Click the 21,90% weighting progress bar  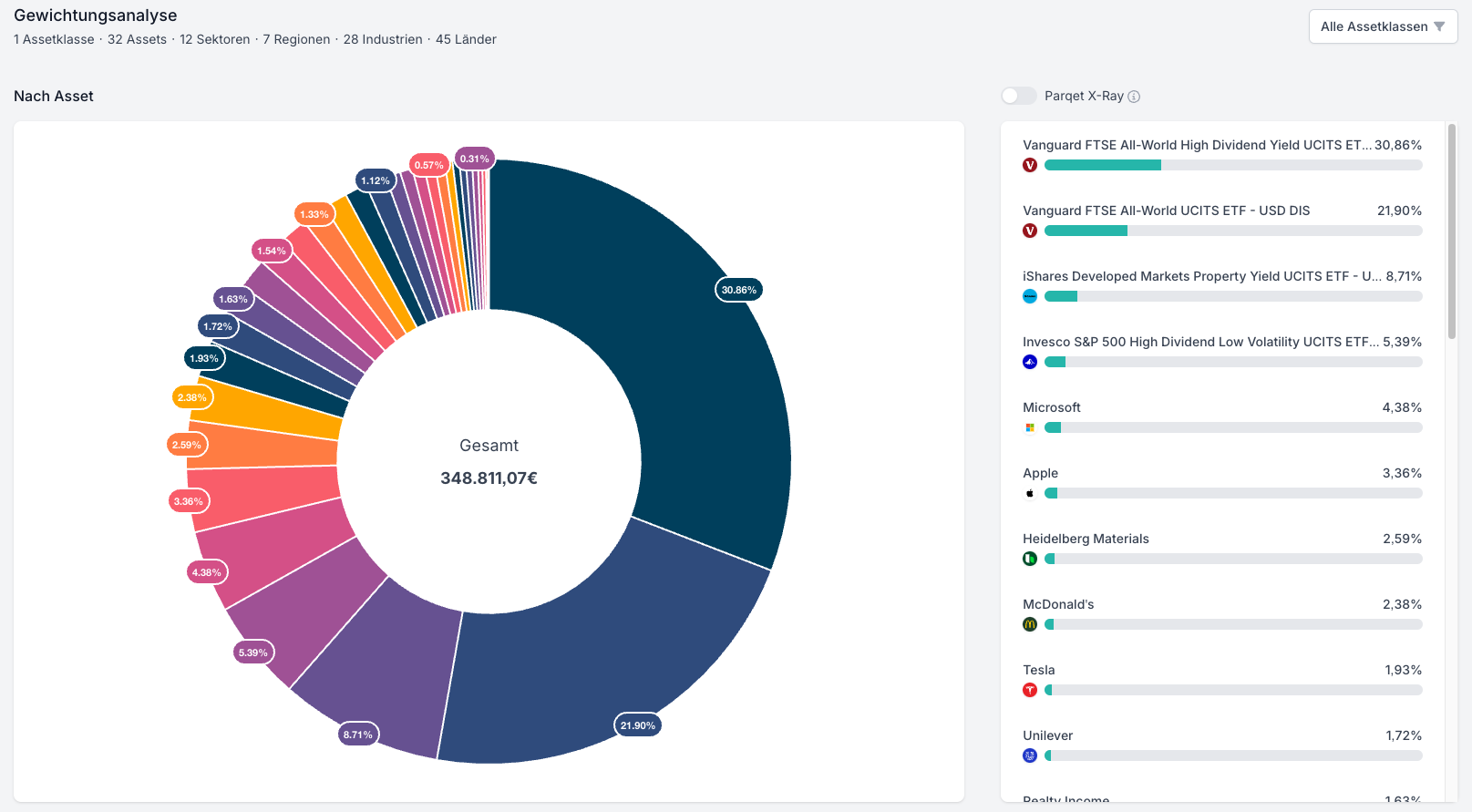coord(1233,231)
